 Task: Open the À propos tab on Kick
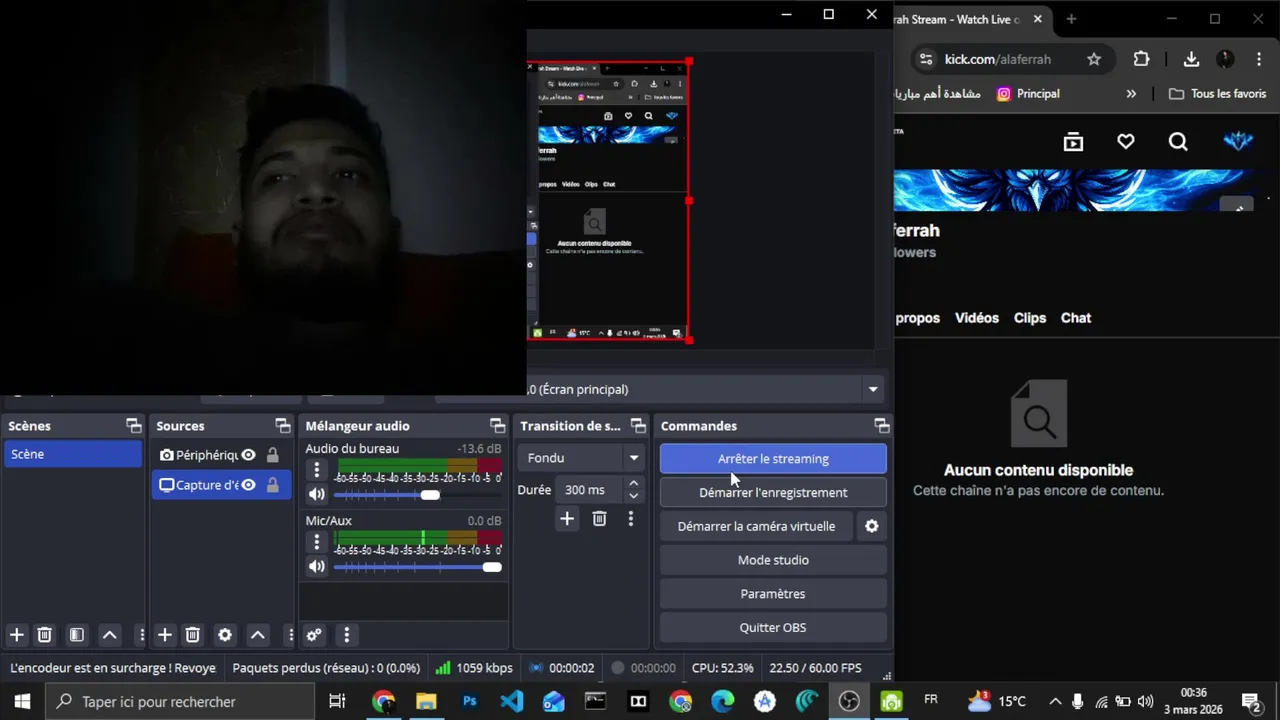tap(917, 318)
